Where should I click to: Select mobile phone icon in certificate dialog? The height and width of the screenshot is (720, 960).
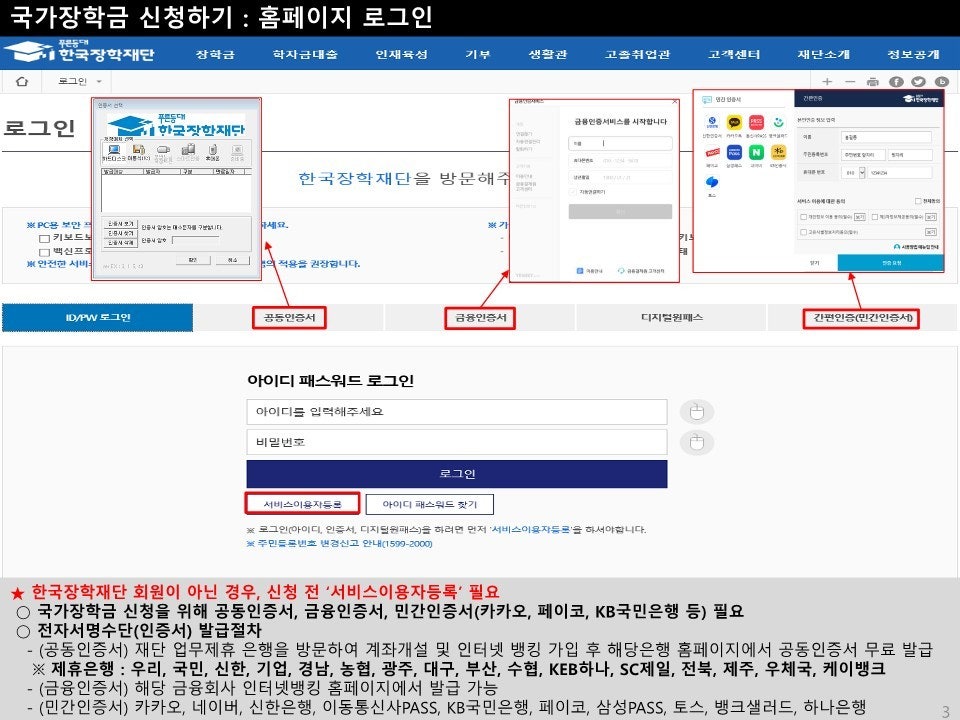click(212, 152)
